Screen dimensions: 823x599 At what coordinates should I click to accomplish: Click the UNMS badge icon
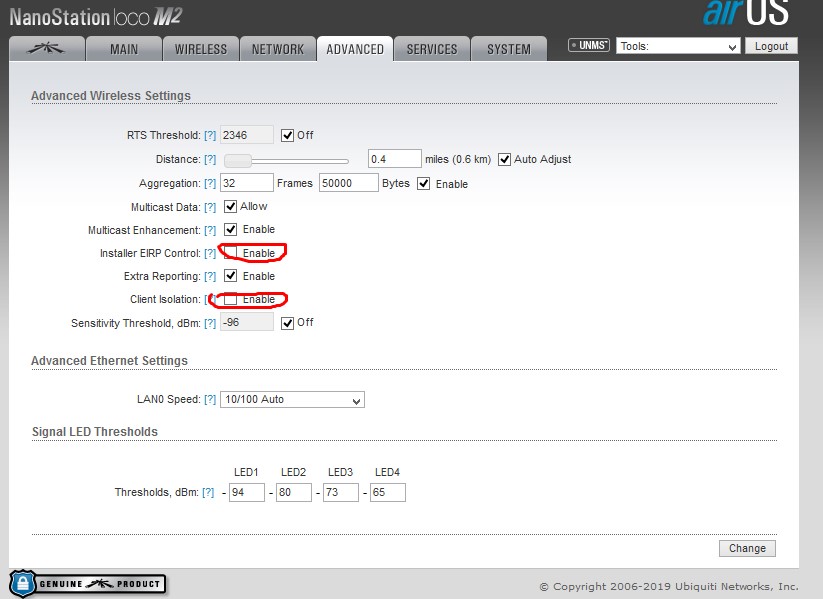point(589,46)
